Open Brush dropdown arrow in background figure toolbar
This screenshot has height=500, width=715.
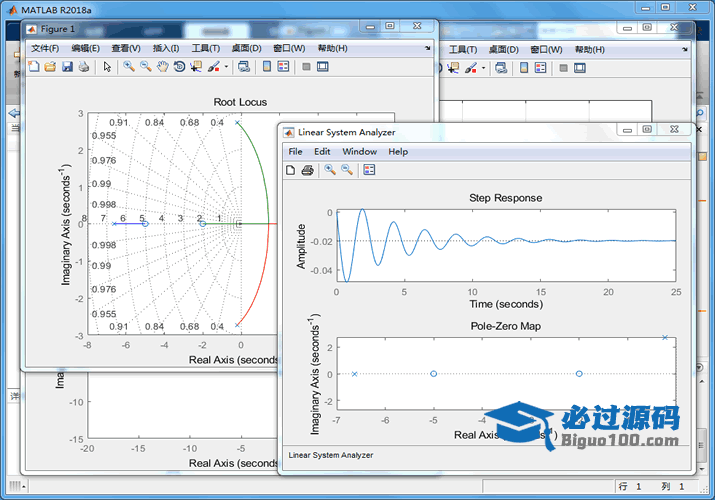pyautogui.click(x=483, y=68)
